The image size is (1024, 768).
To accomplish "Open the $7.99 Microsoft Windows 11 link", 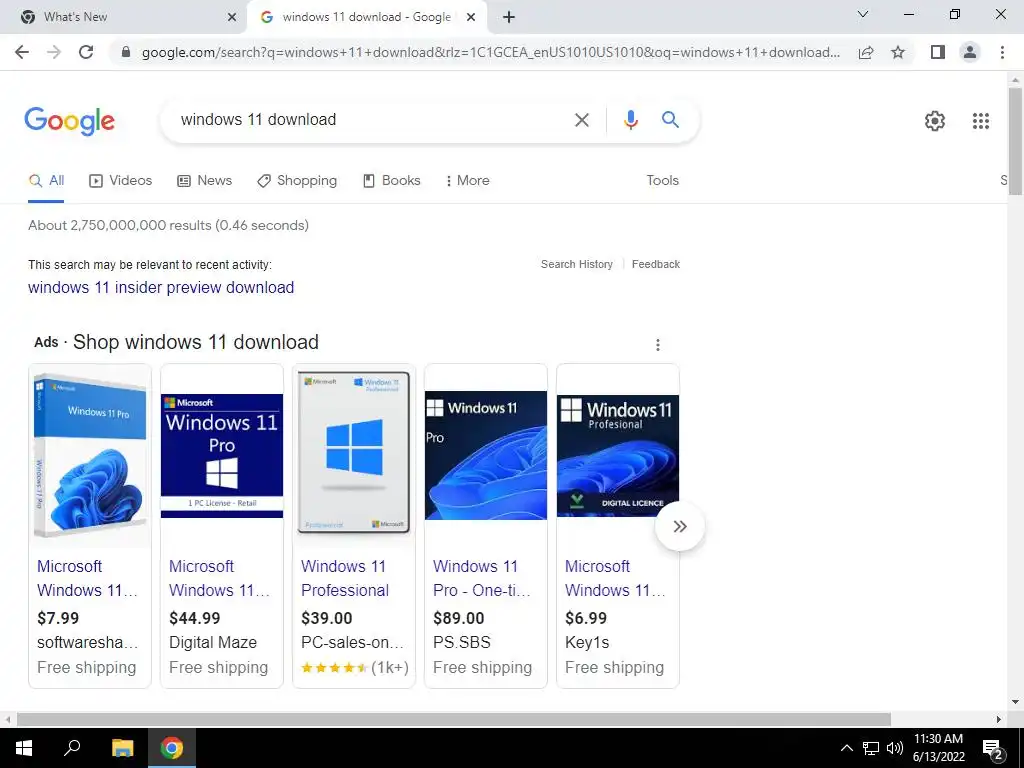I will pyautogui.click(x=88, y=579).
